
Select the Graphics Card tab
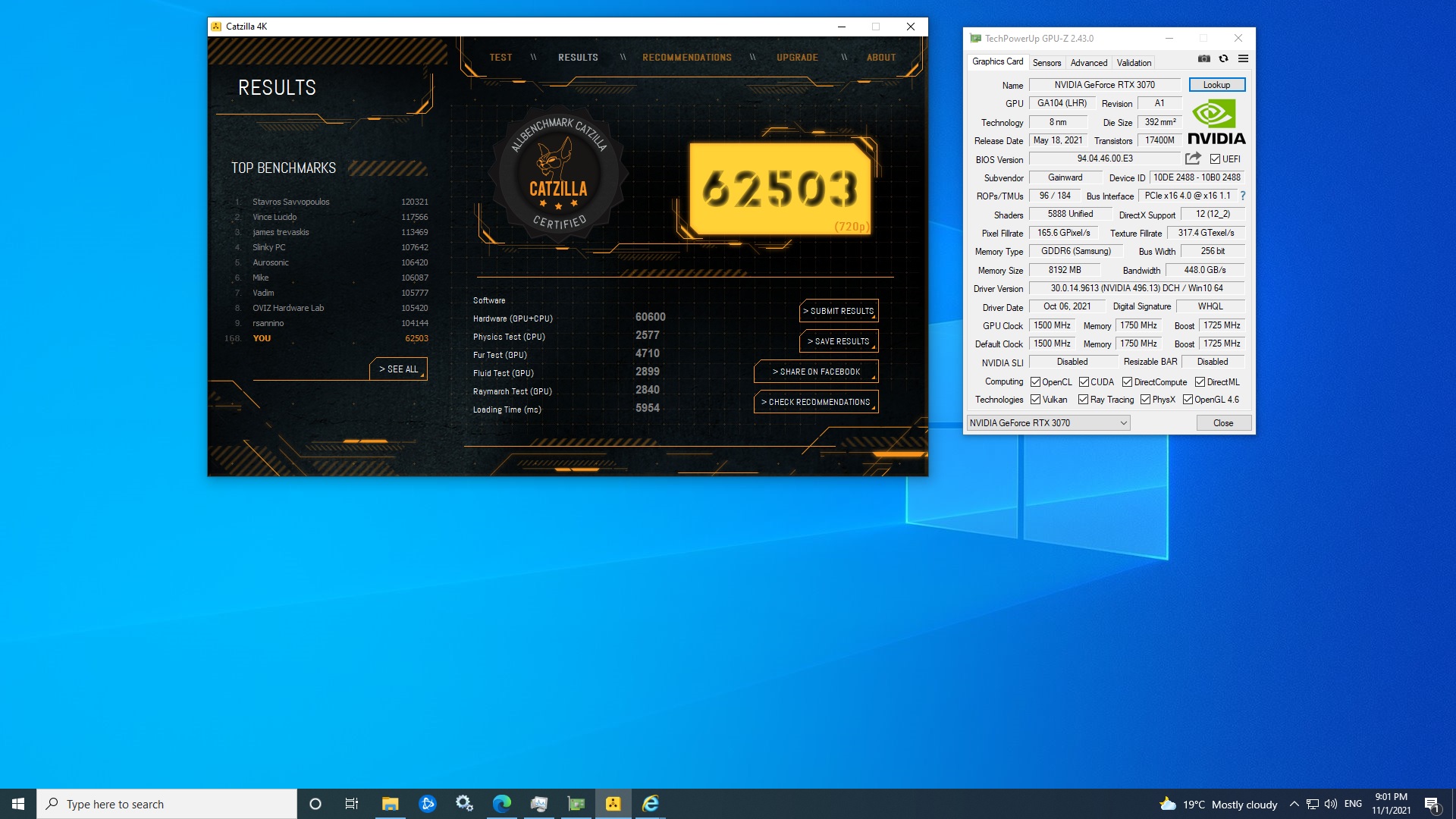(x=997, y=61)
